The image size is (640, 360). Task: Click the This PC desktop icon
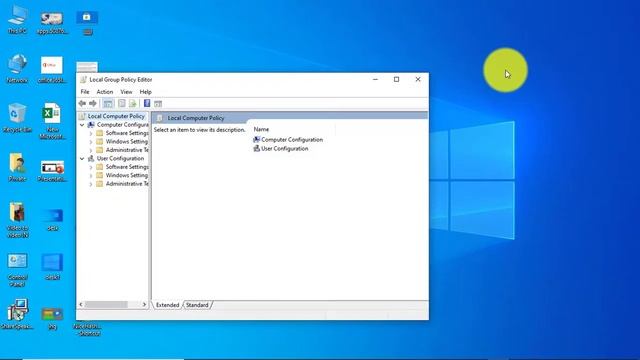click(x=17, y=20)
